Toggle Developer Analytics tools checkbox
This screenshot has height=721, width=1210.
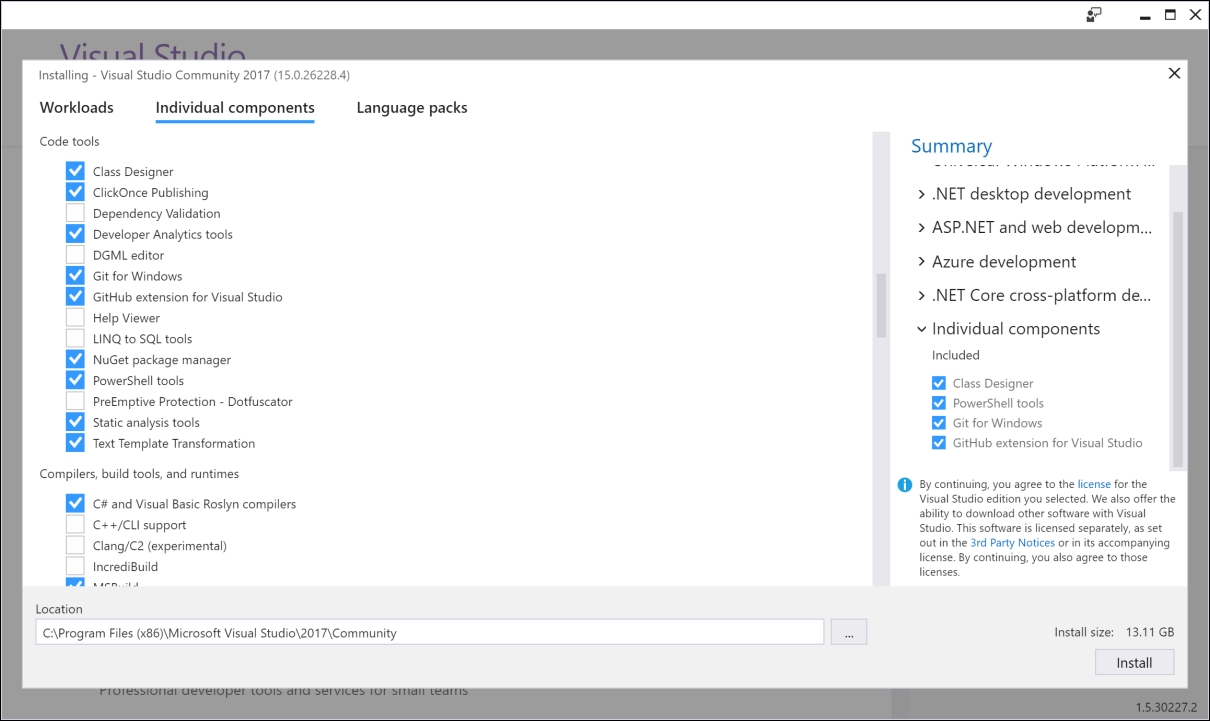75,234
